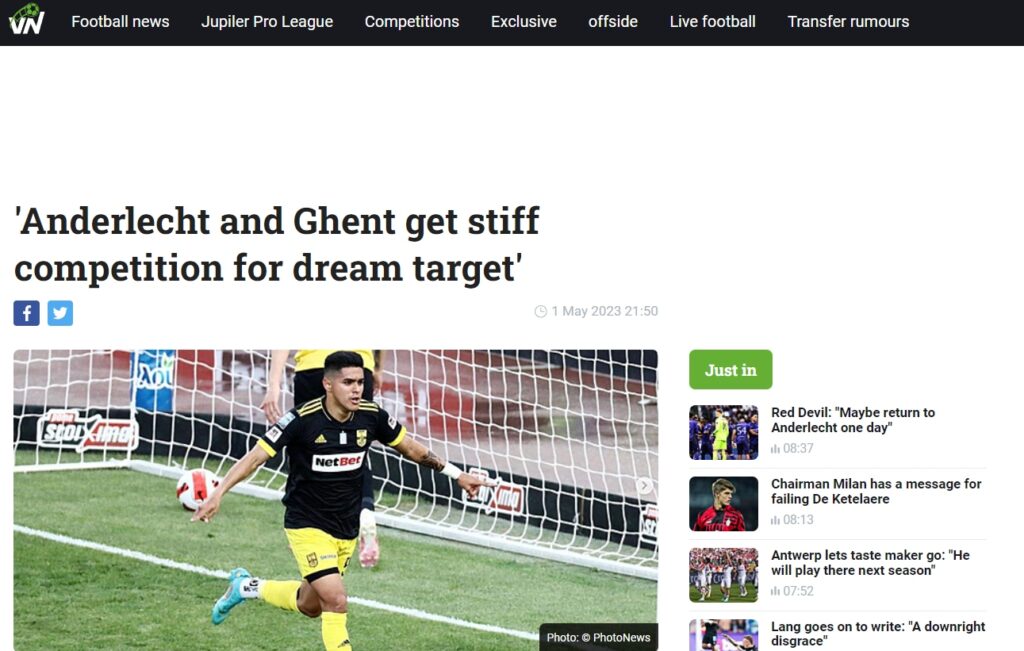Click the VN site logo
Viewport: 1024px width, 651px height.
26,20
